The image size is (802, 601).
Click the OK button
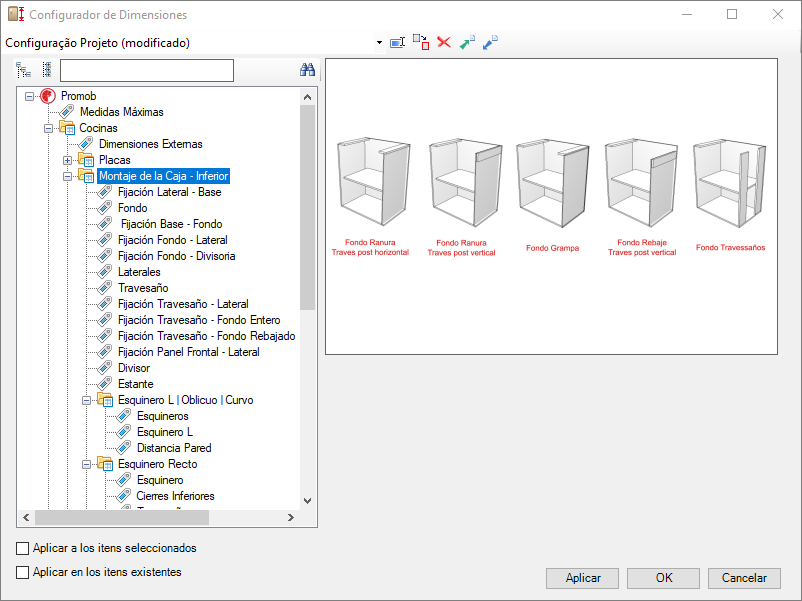pos(664,578)
